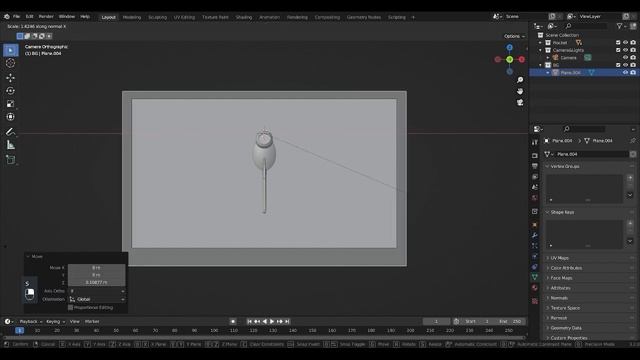This screenshot has height=360, width=640.
Task: Toggle BG collection eye visibility
Action: coord(625,65)
